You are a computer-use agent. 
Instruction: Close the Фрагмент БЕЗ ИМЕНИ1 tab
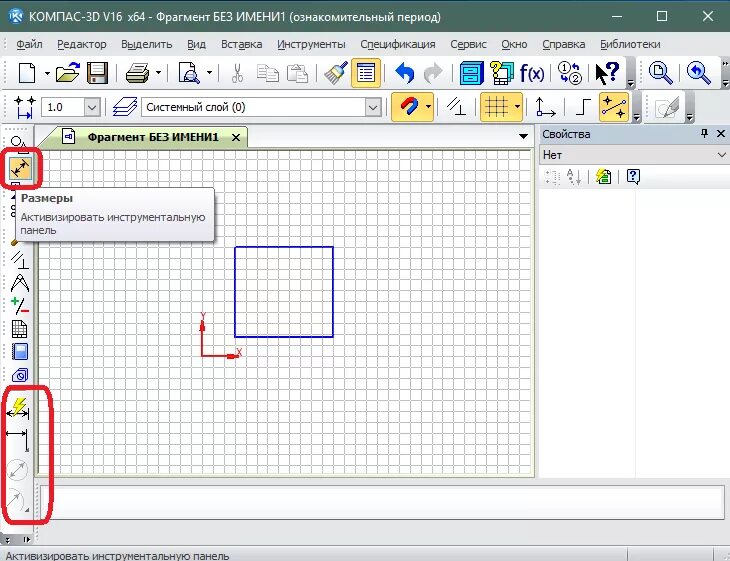[236, 137]
